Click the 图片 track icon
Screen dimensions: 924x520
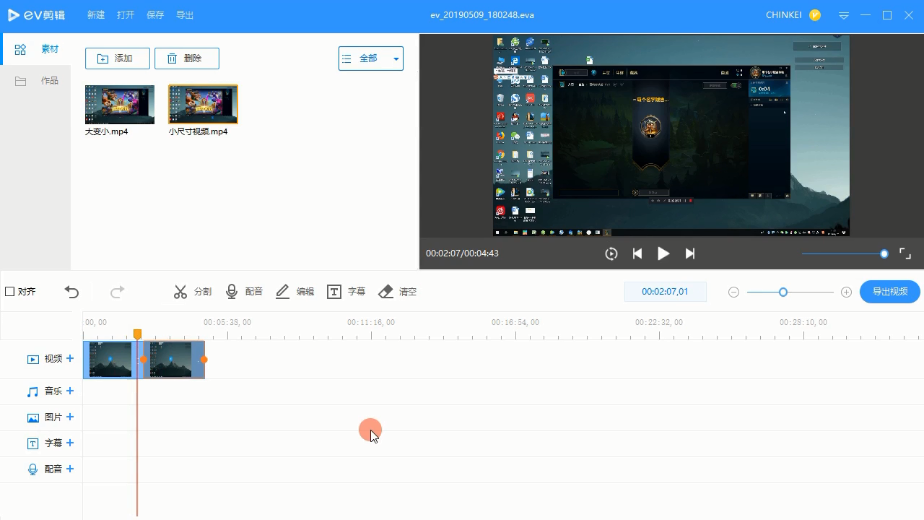point(33,417)
